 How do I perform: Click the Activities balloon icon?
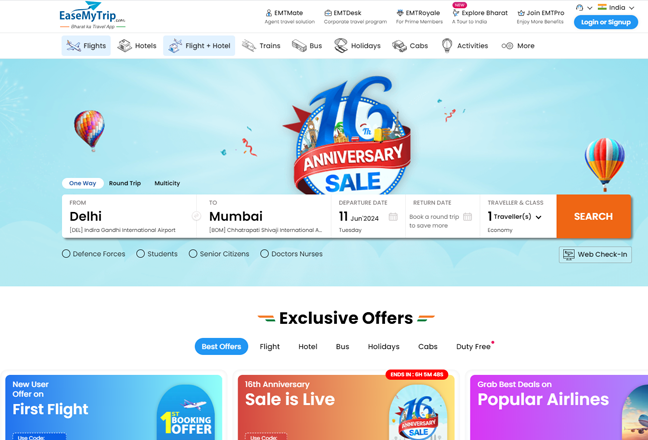point(447,45)
